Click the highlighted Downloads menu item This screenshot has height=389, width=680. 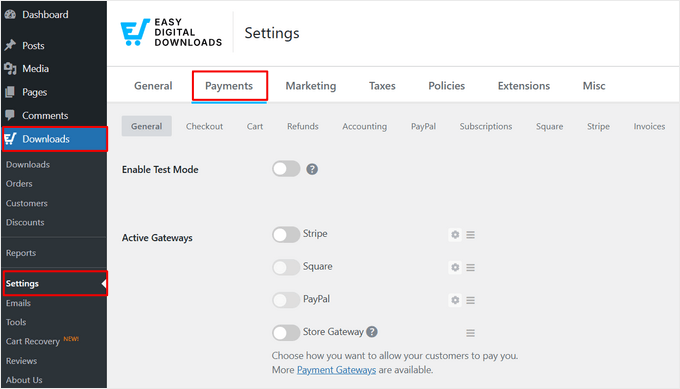[x=55, y=139]
